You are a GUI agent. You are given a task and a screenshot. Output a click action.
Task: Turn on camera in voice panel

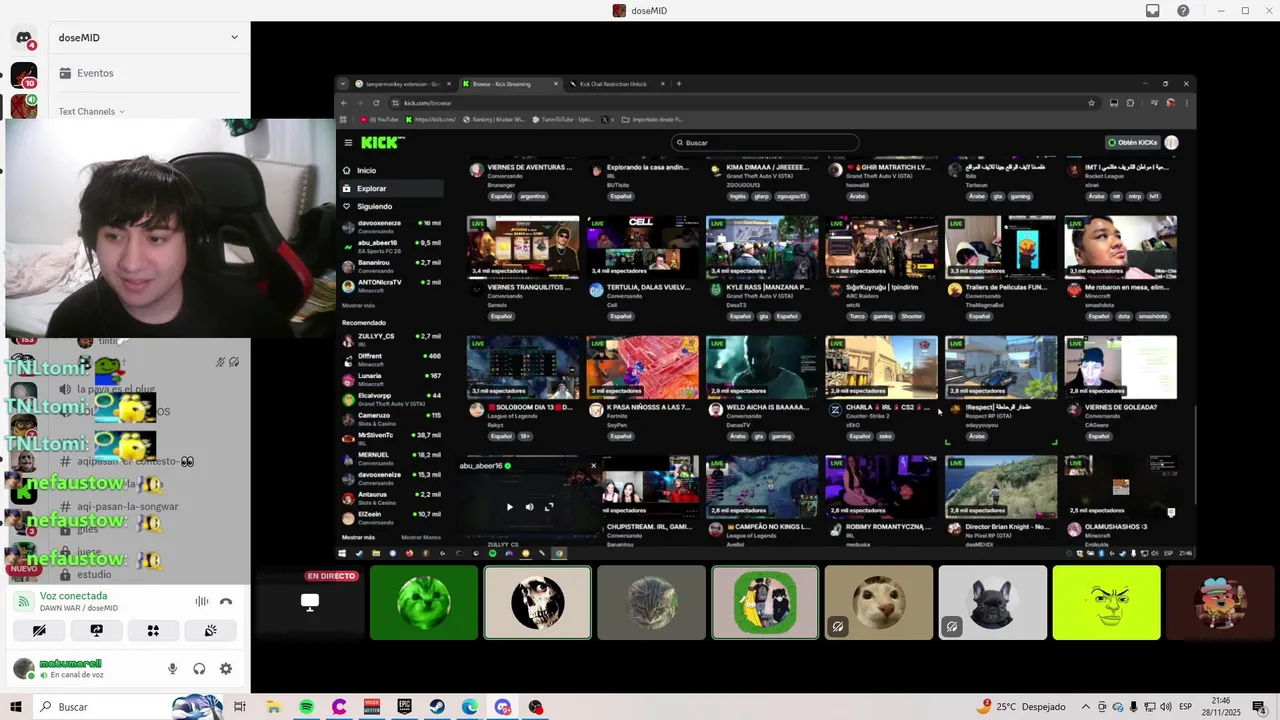(x=39, y=631)
